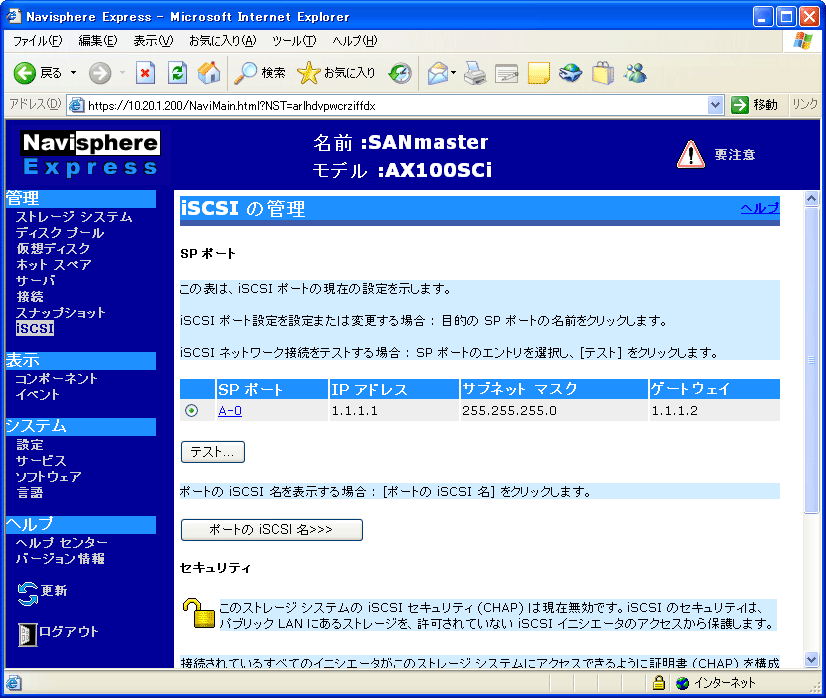This screenshot has height=698, width=826.
Task: Select the A-0 SP port radio button
Action: point(192,410)
